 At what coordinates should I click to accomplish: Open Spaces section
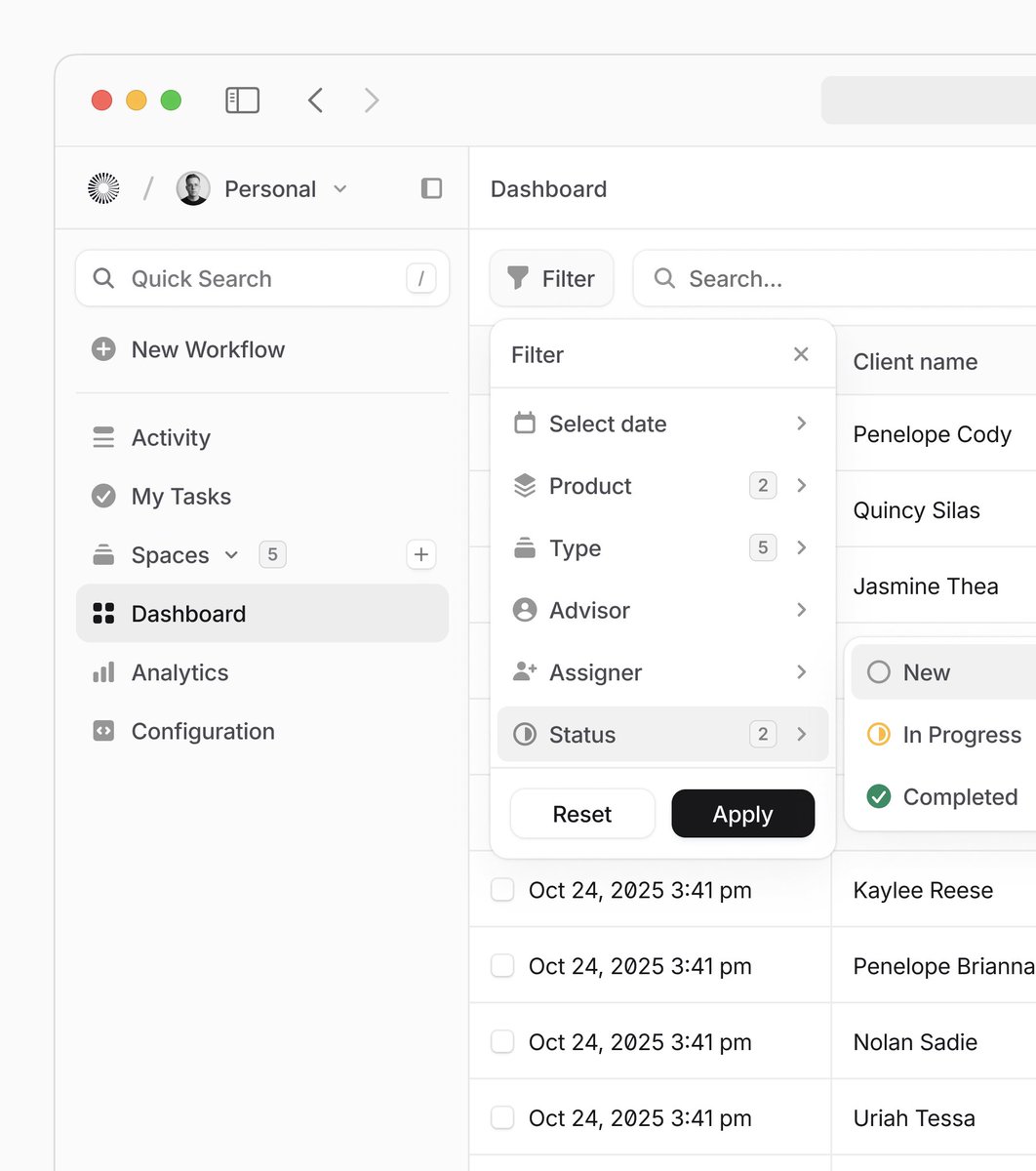coord(170,554)
